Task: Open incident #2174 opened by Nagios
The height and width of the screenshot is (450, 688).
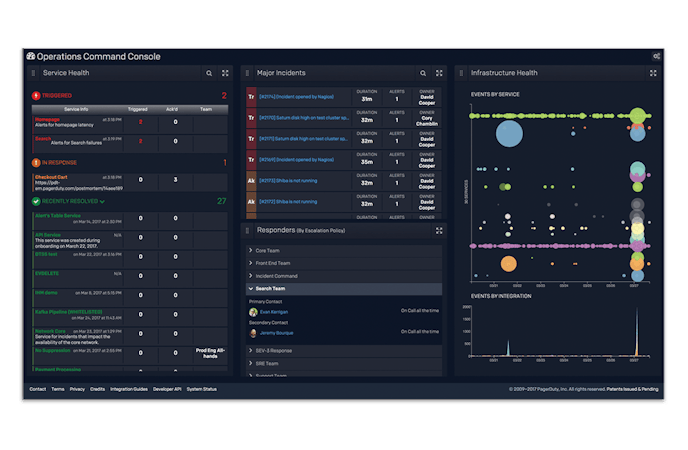Action: pos(296,97)
